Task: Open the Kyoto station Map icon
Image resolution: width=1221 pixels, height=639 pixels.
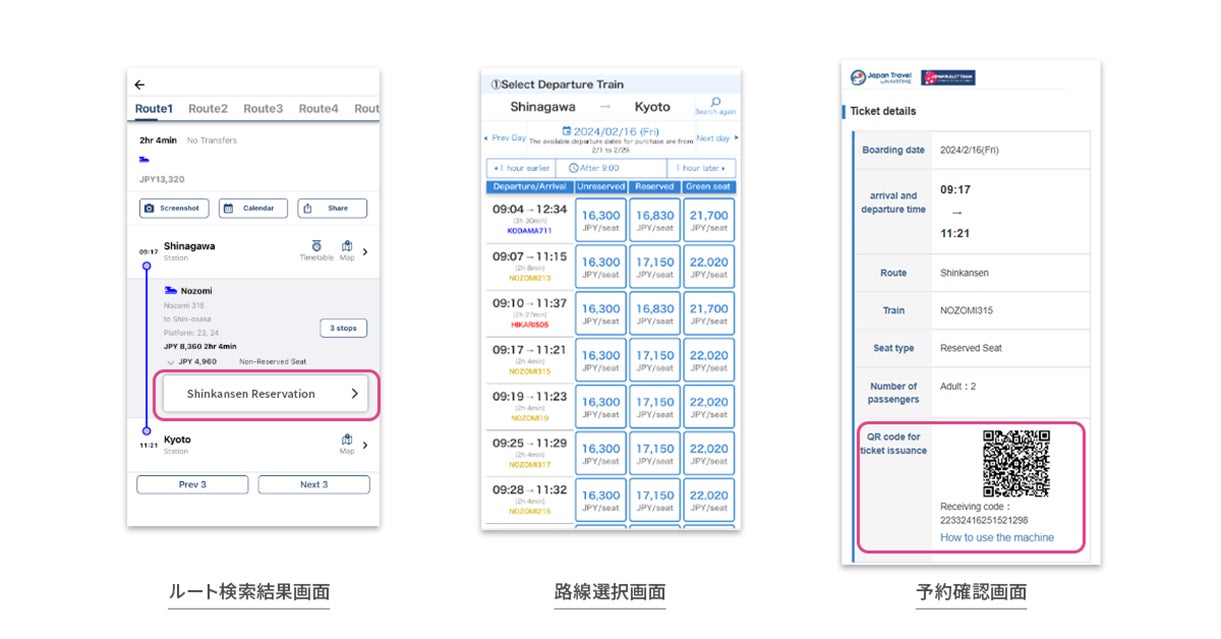Action: 347,444
